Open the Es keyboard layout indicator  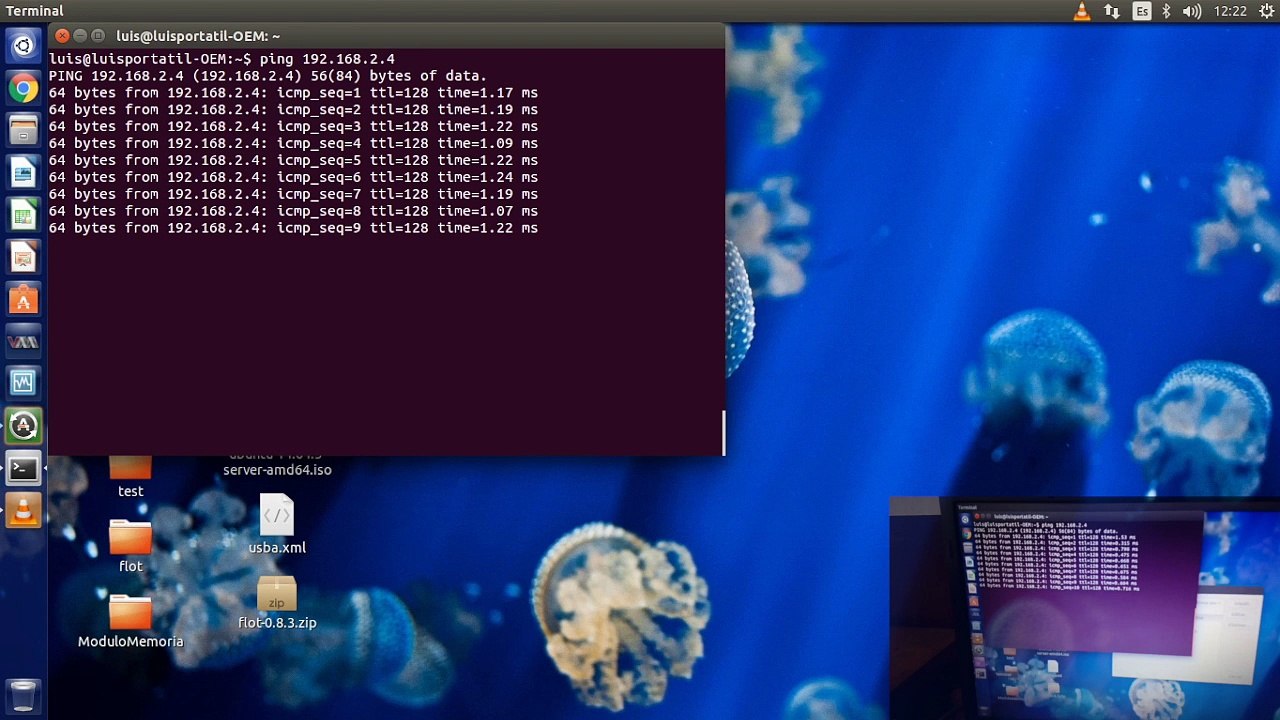click(1142, 11)
